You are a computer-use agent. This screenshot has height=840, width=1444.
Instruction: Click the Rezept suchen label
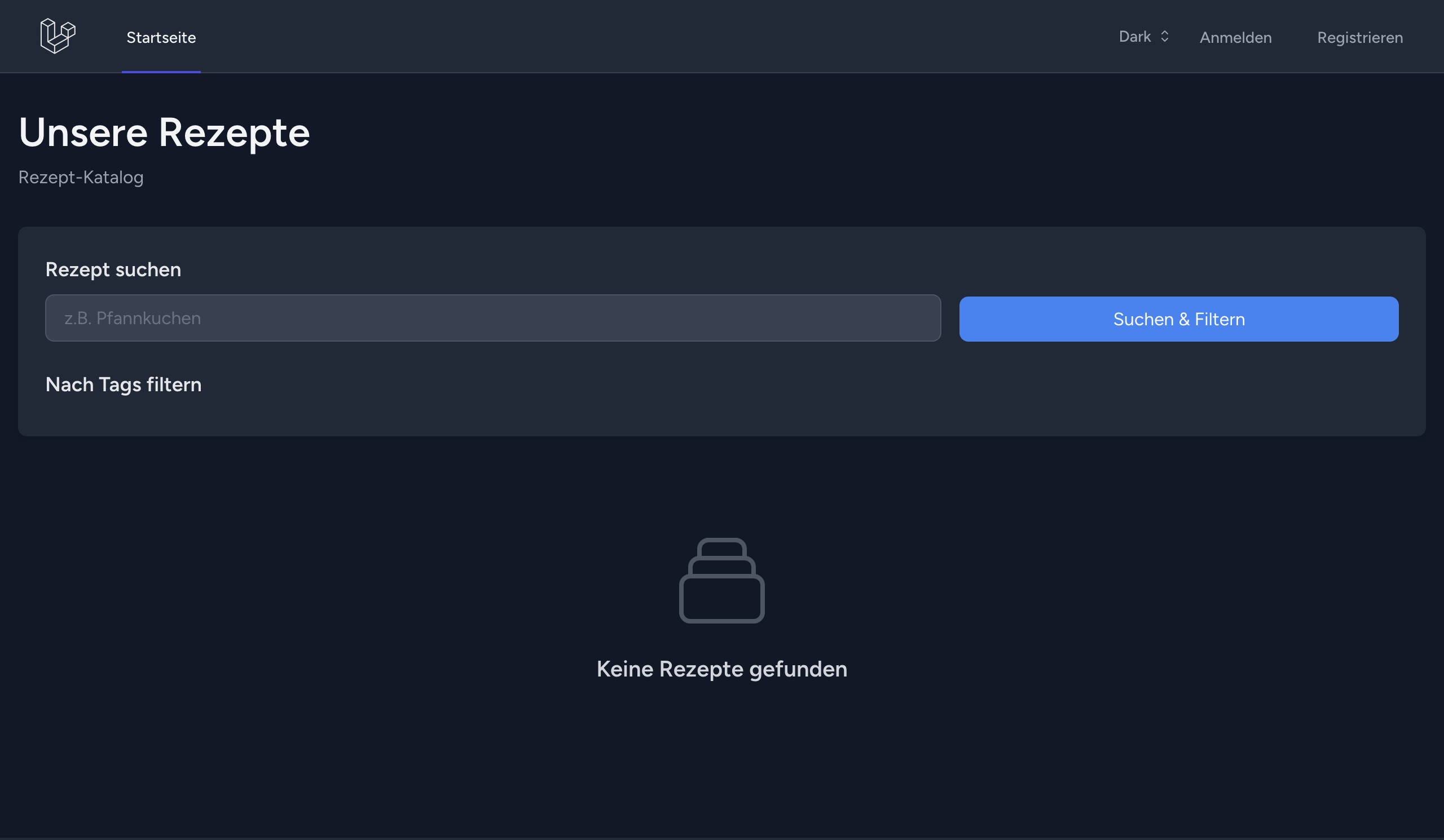113,269
